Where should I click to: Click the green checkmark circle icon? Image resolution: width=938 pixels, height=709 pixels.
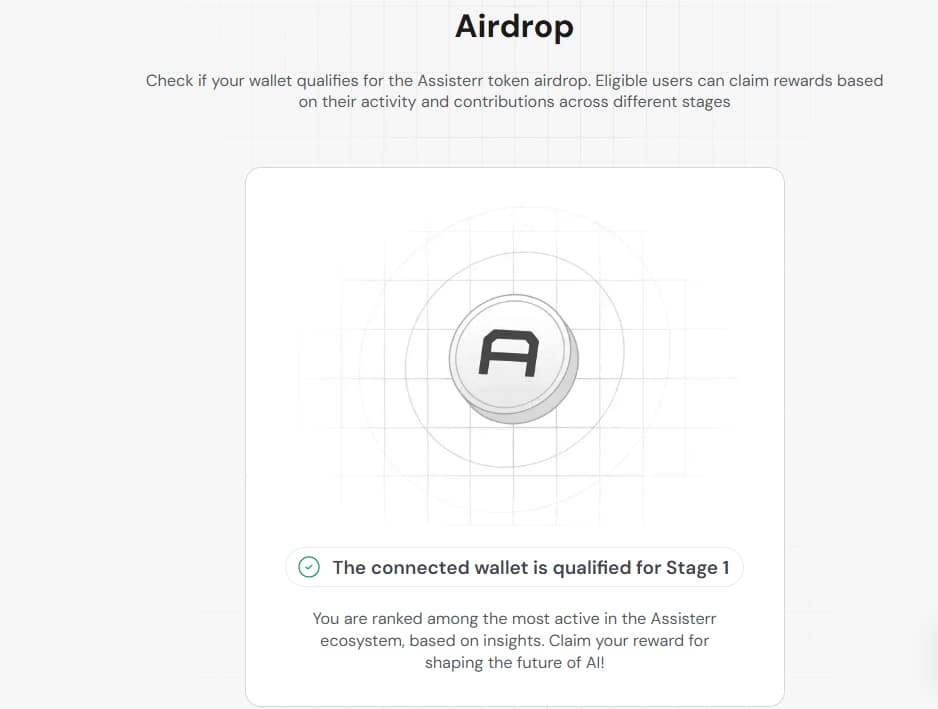coord(310,567)
